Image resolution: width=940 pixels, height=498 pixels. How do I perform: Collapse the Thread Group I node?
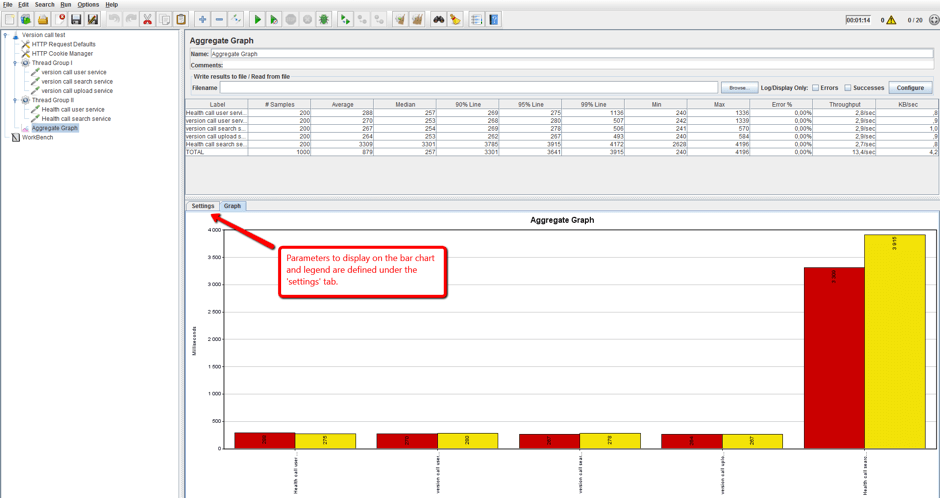(15, 63)
